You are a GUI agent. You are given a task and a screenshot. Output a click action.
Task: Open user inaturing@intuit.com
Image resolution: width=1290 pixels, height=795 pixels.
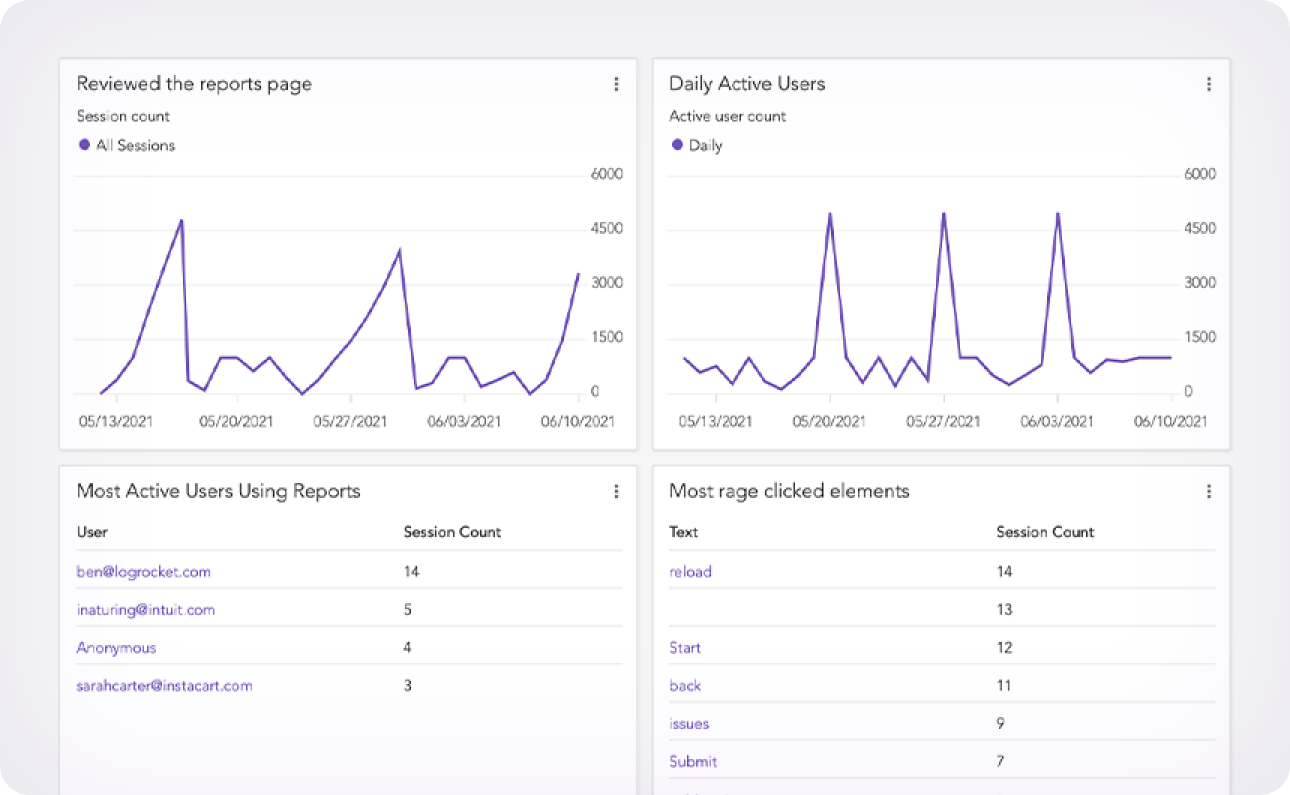pos(145,610)
